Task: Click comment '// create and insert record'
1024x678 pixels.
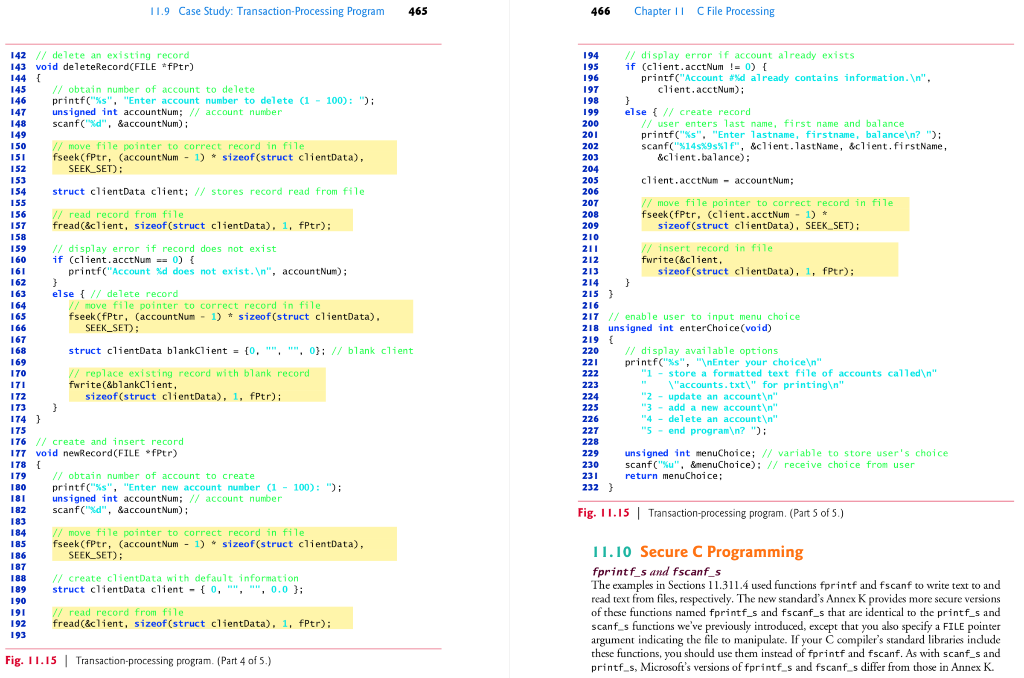Action: click(x=110, y=442)
